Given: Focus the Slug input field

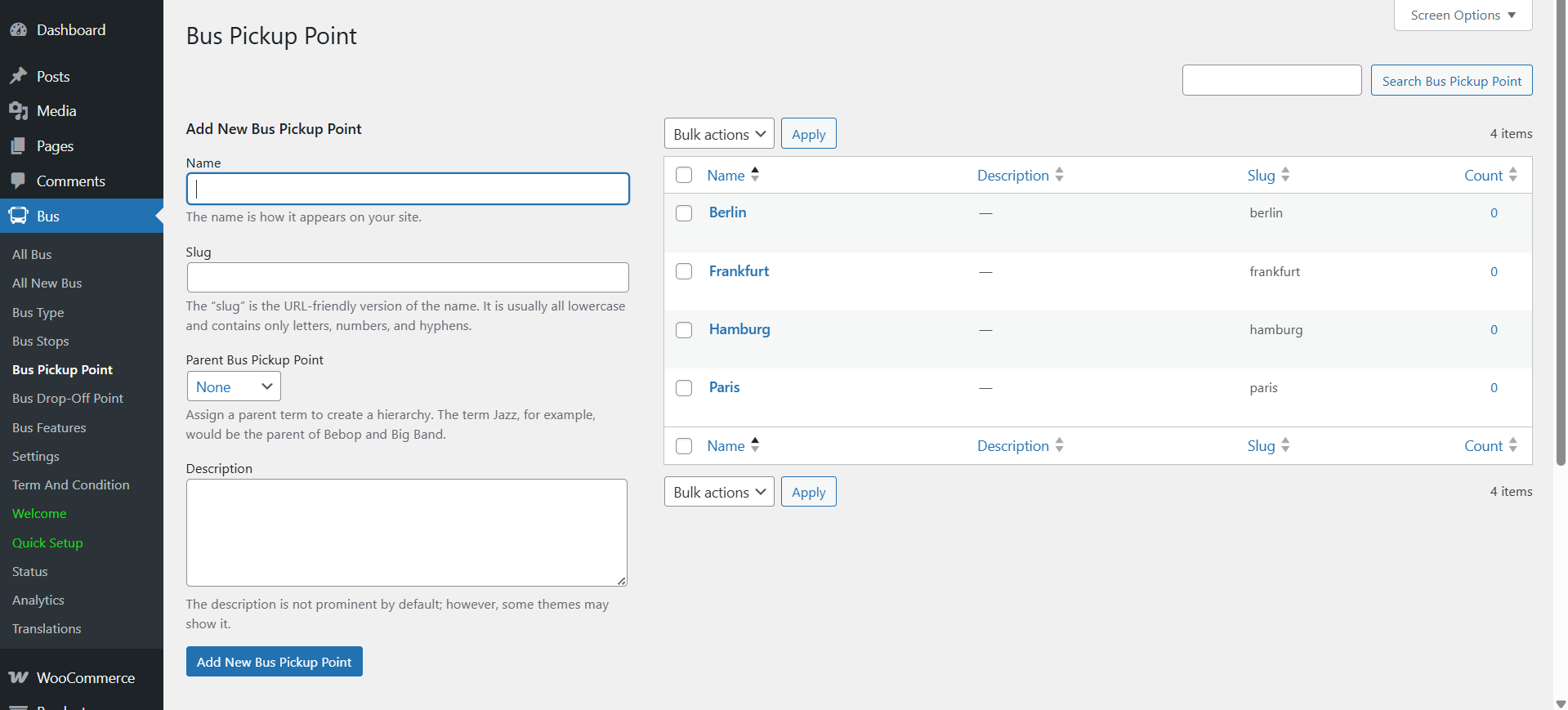Looking at the screenshot, I should [x=407, y=278].
